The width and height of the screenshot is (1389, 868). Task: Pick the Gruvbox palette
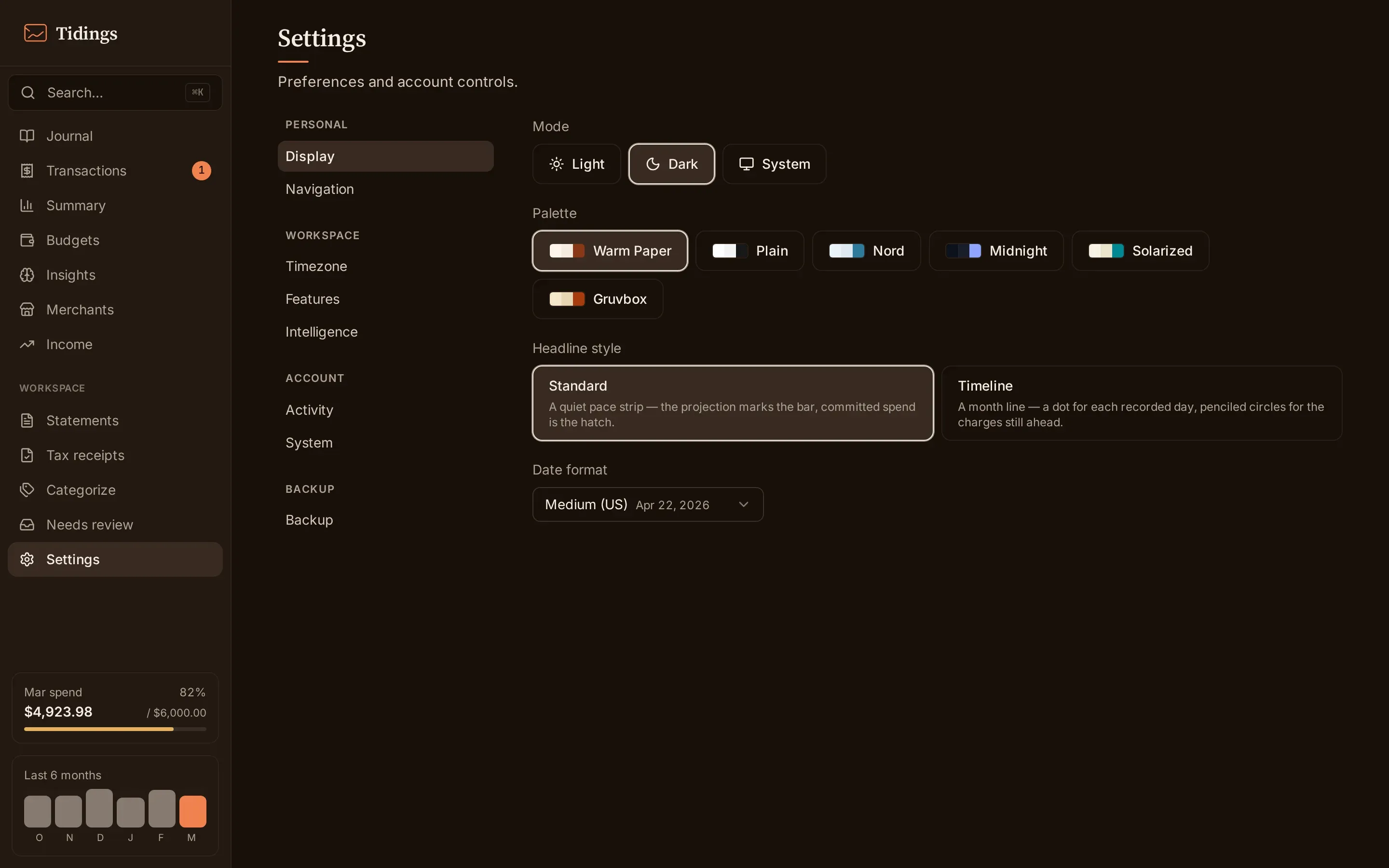[x=598, y=299]
